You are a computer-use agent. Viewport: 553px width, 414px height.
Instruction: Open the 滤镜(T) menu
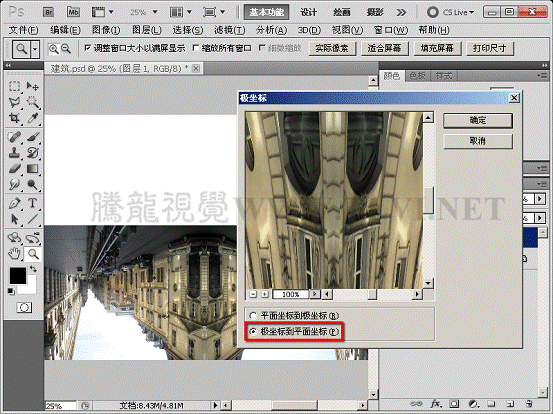coord(230,30)
